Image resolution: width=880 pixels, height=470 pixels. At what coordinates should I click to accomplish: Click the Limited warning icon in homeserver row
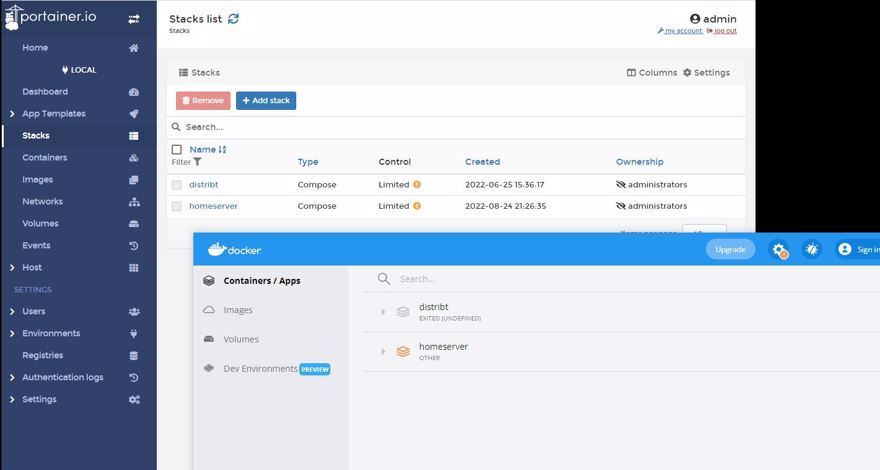click(x=417, y=206)
